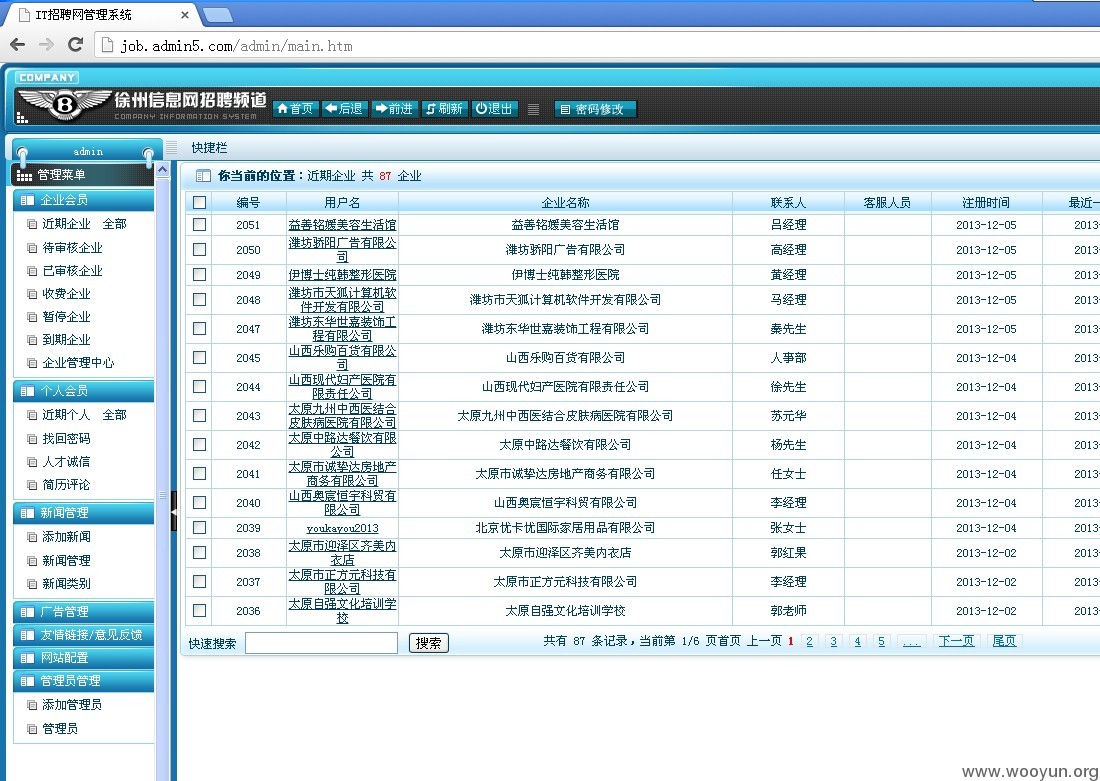Image resolution: width=1100 pixels, height=781 pixels.
Task: Expand the 广告管理 section
Action: [x=83, y=612]
